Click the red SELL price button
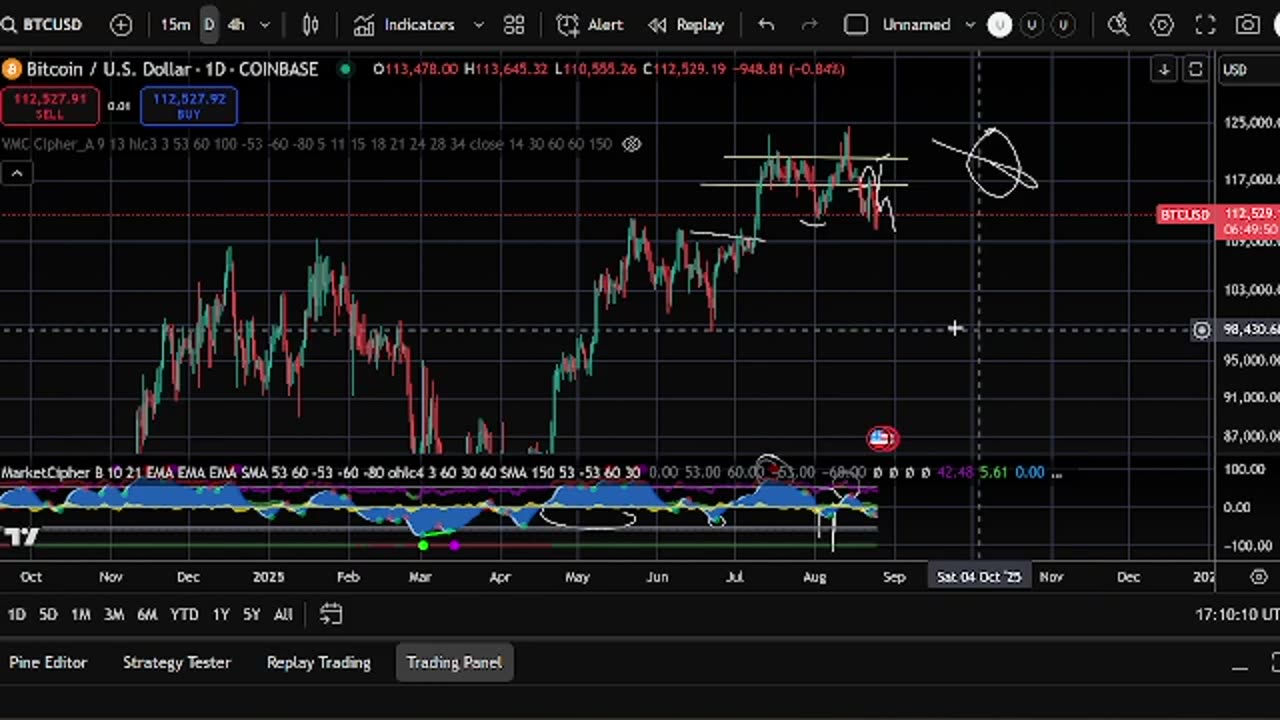This screenshot has width=1280, height=720. click(x=50, y=106)
